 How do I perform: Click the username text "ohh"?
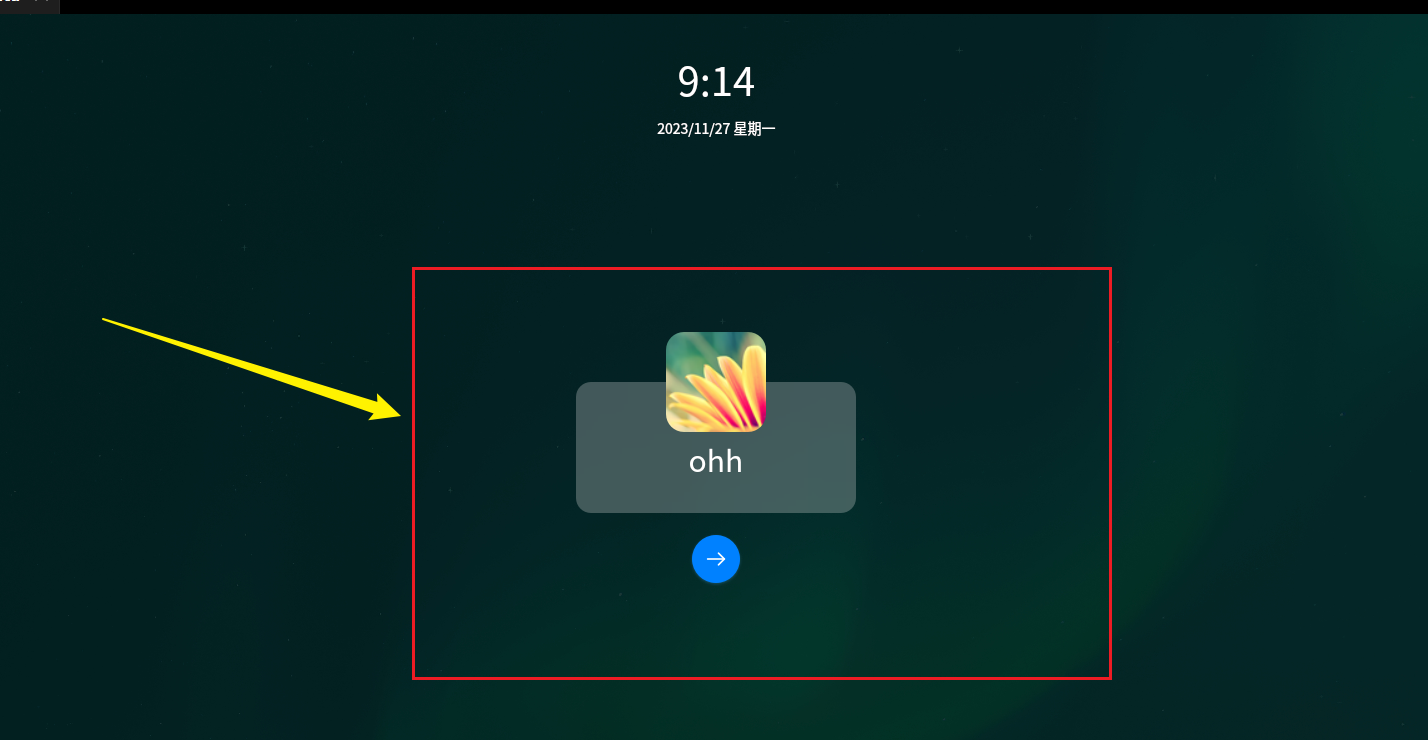(x=716, y=461)
